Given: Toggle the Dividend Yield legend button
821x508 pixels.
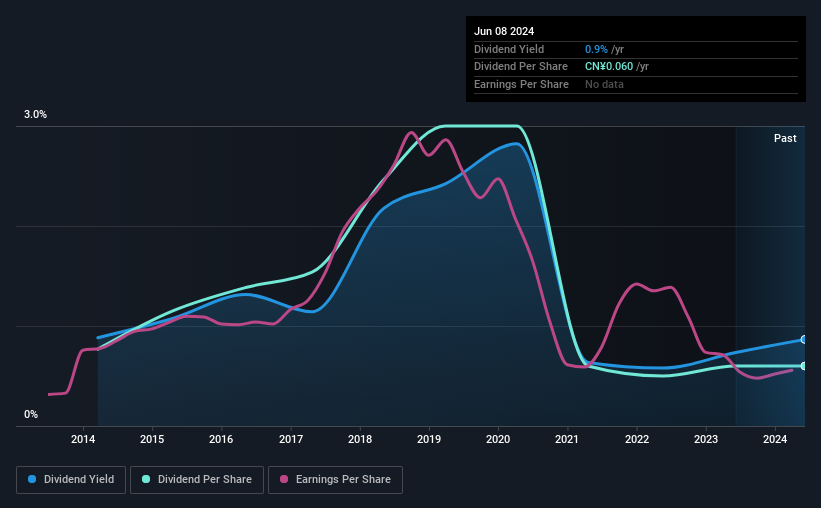Looking at the screenshot, I should click(71, 480).
